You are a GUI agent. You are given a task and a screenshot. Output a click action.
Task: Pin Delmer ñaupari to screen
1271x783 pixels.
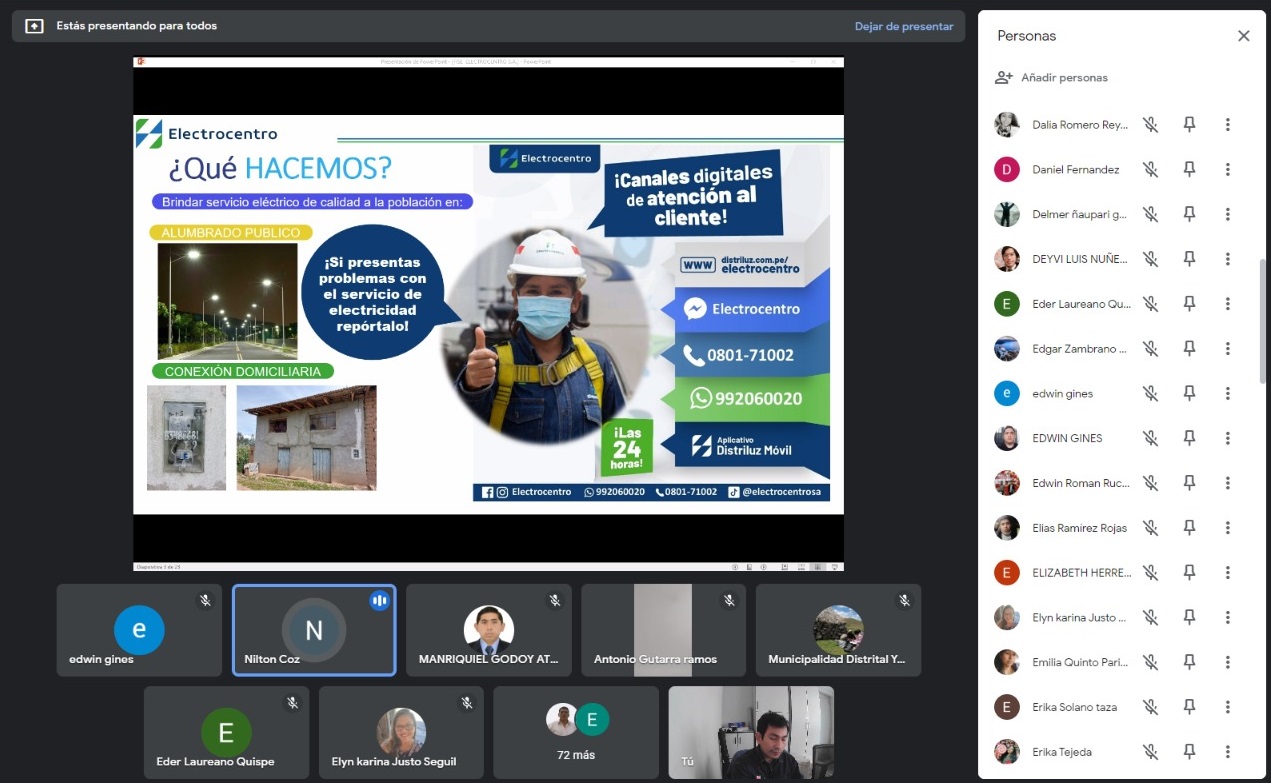pos(1189,214)
